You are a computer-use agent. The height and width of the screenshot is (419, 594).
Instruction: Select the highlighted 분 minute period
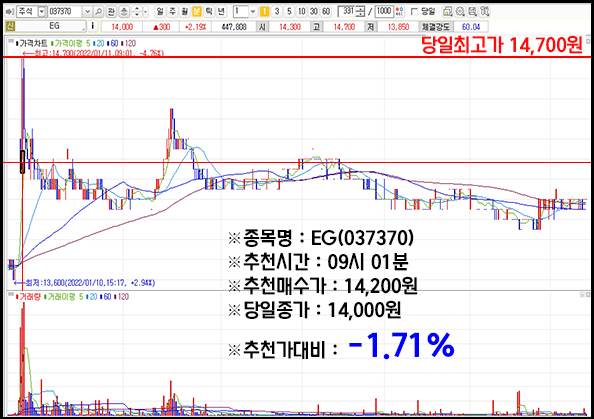click(197, 12)
